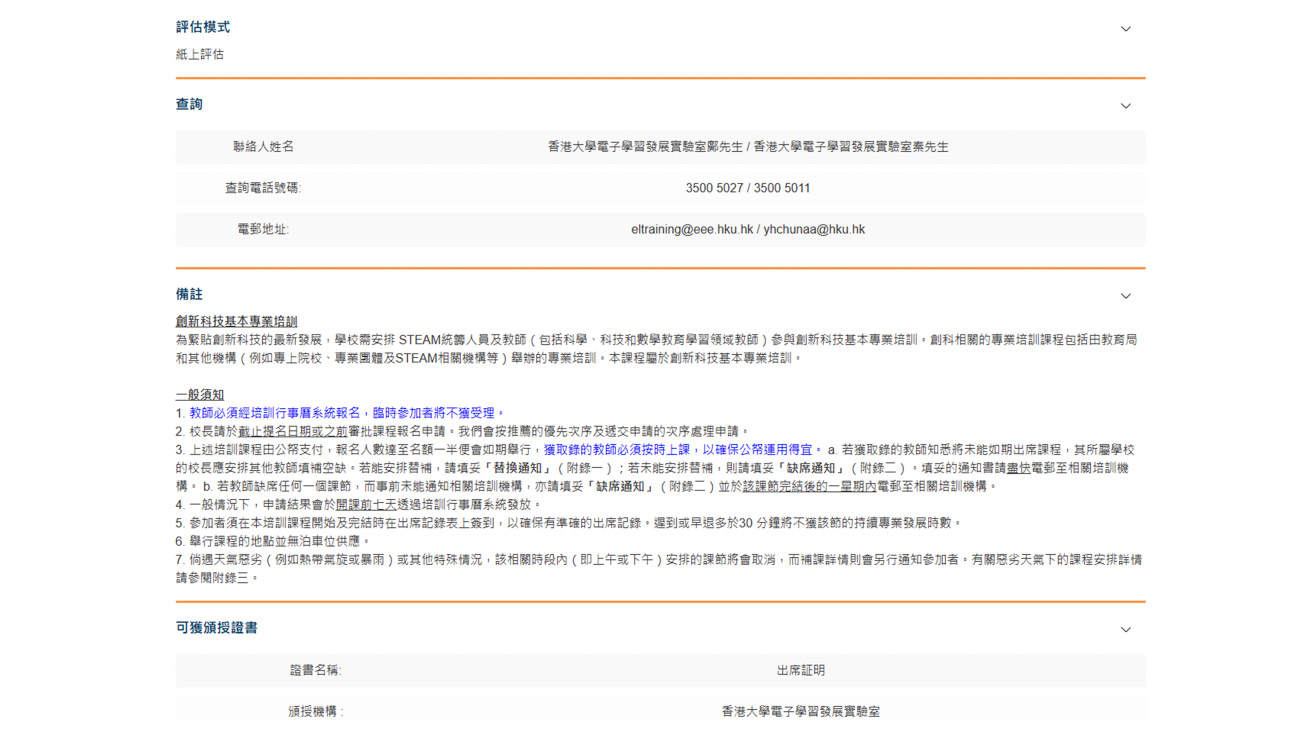Click the 出席証明 certificate name value

tap(800, 670)
